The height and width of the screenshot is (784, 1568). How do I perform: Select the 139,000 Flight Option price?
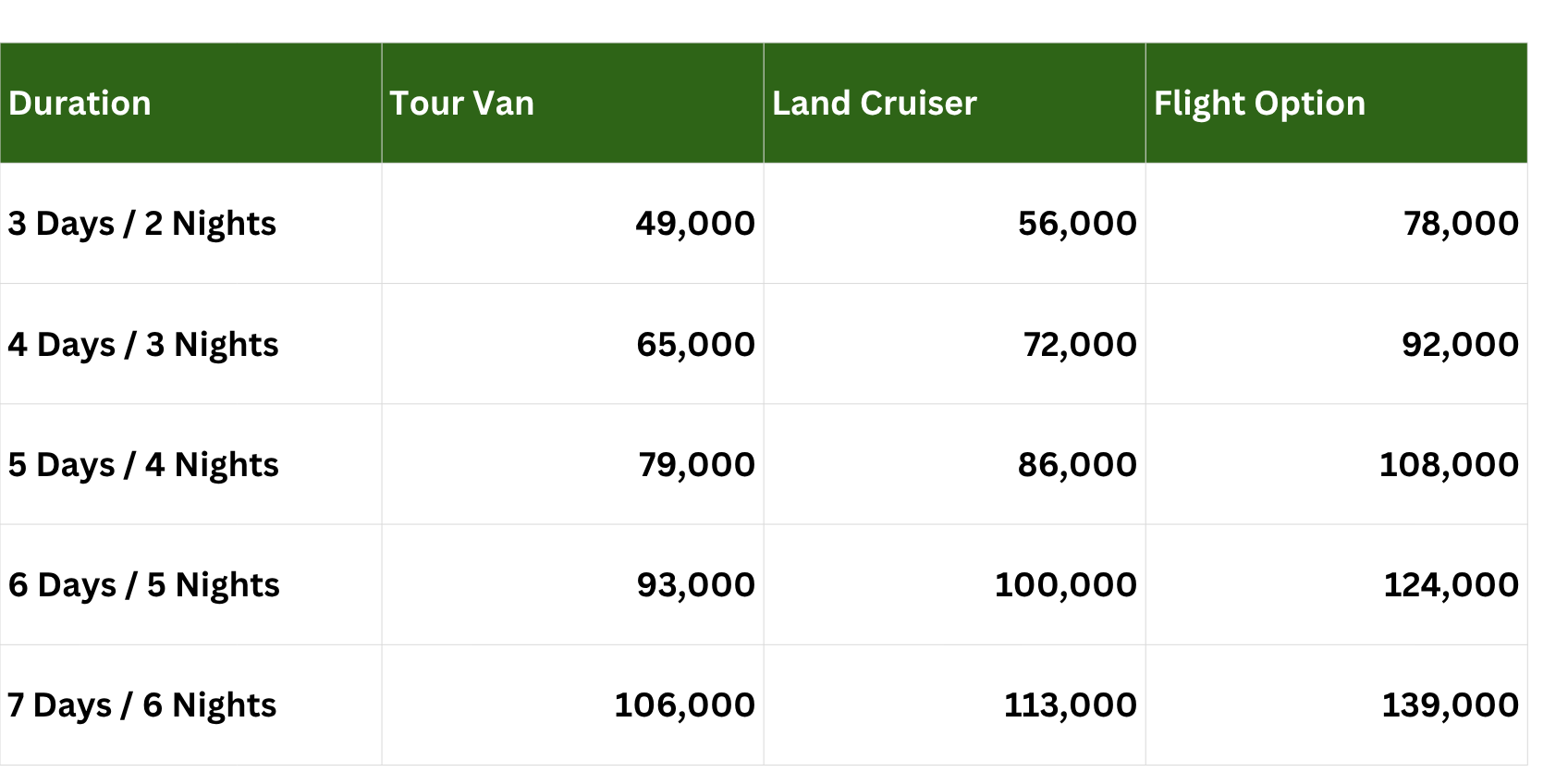pos(1450,705)
